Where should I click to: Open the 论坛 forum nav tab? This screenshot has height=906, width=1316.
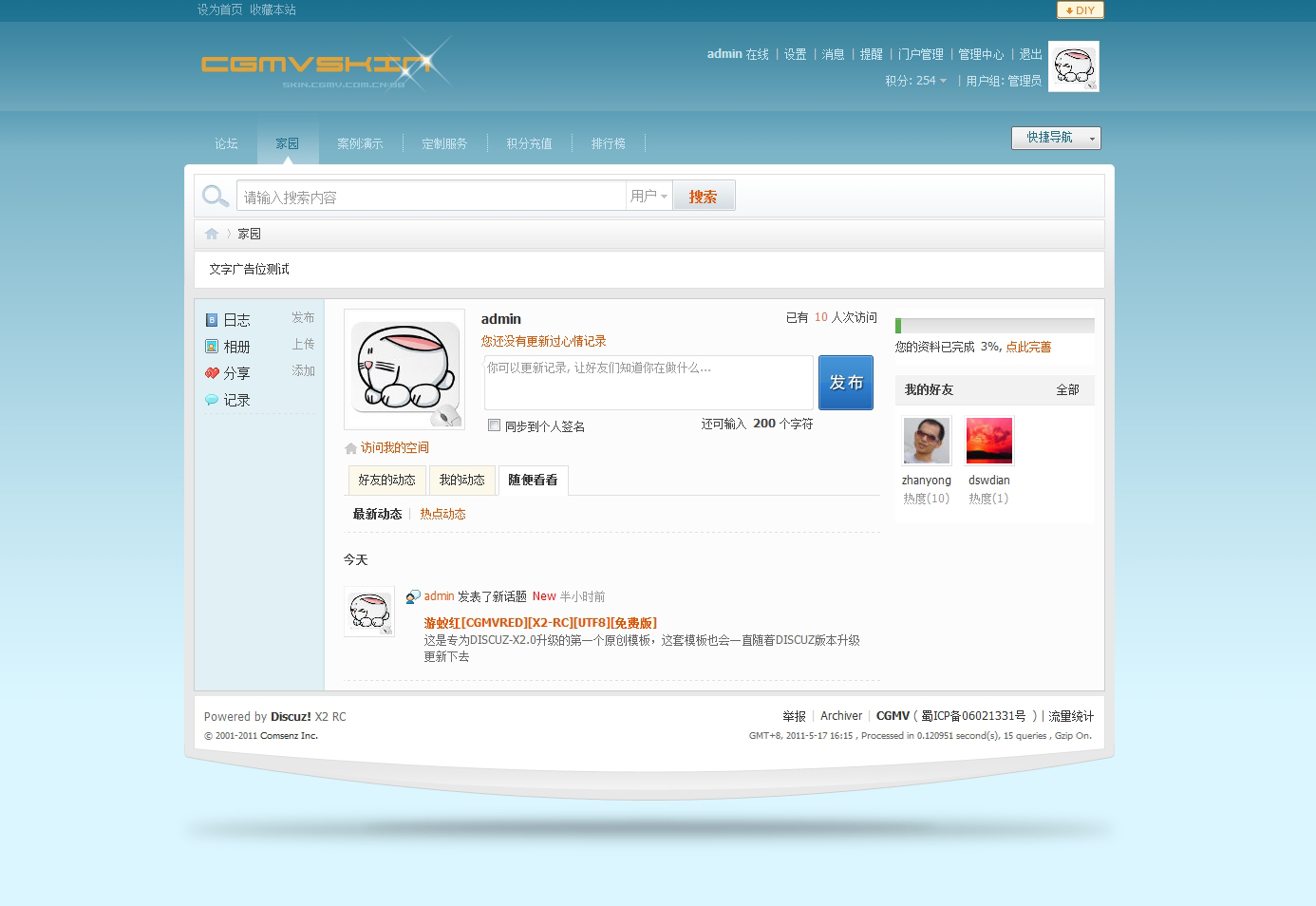coord(226,143)
